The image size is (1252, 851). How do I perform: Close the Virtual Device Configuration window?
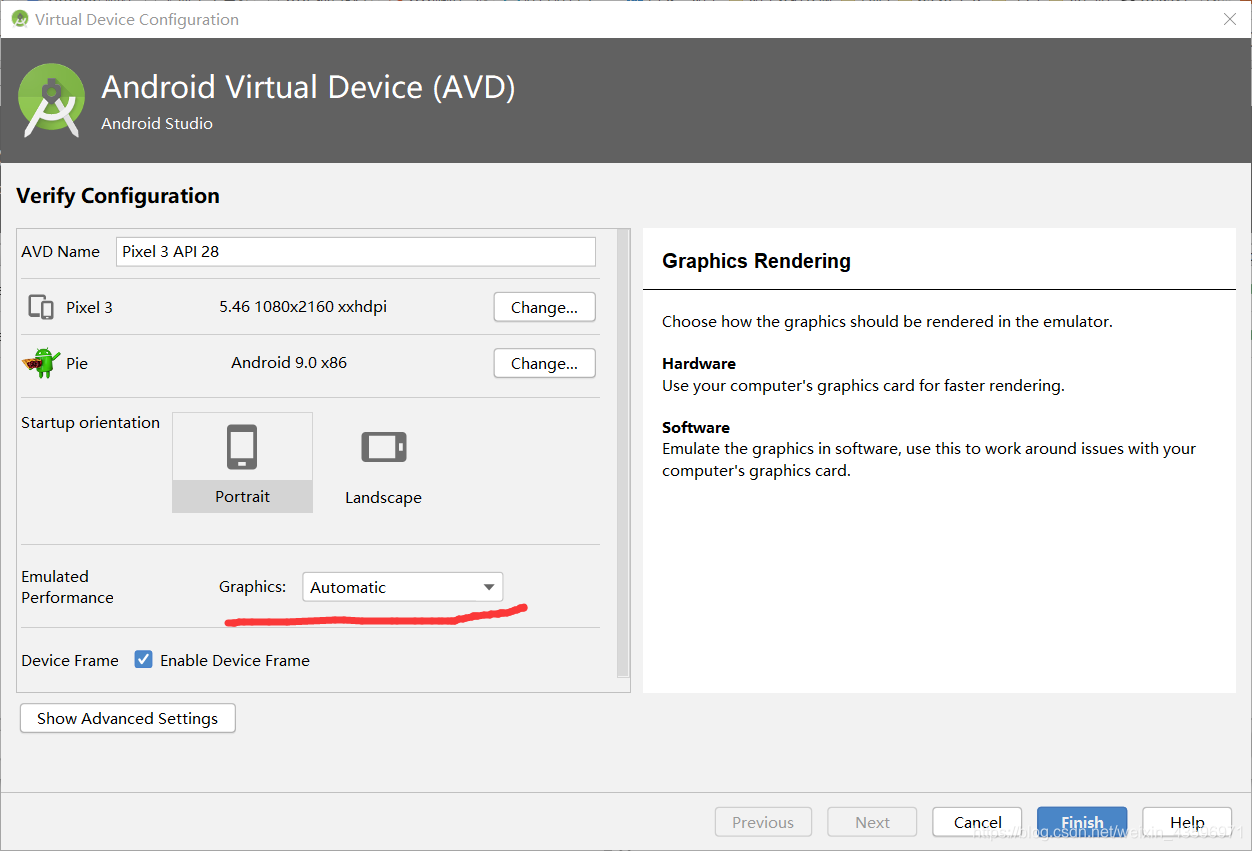(1230, 19)
